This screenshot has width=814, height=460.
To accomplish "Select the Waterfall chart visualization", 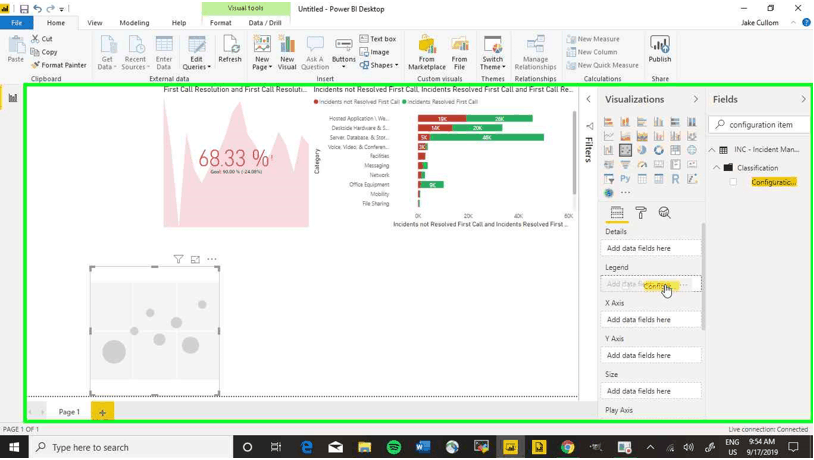I will pyautogui.click(x=608, y=150).
